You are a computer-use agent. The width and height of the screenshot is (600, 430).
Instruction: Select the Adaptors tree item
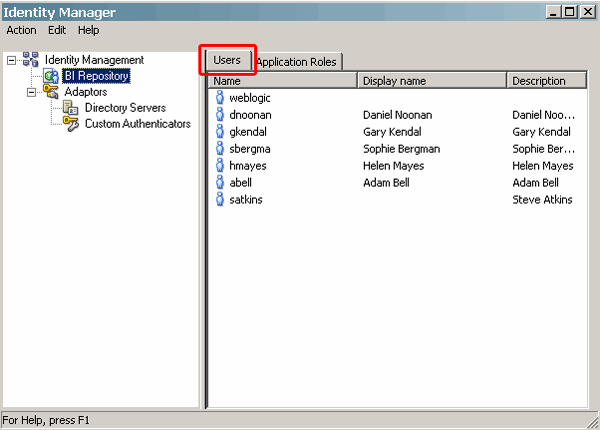[86, 92]
